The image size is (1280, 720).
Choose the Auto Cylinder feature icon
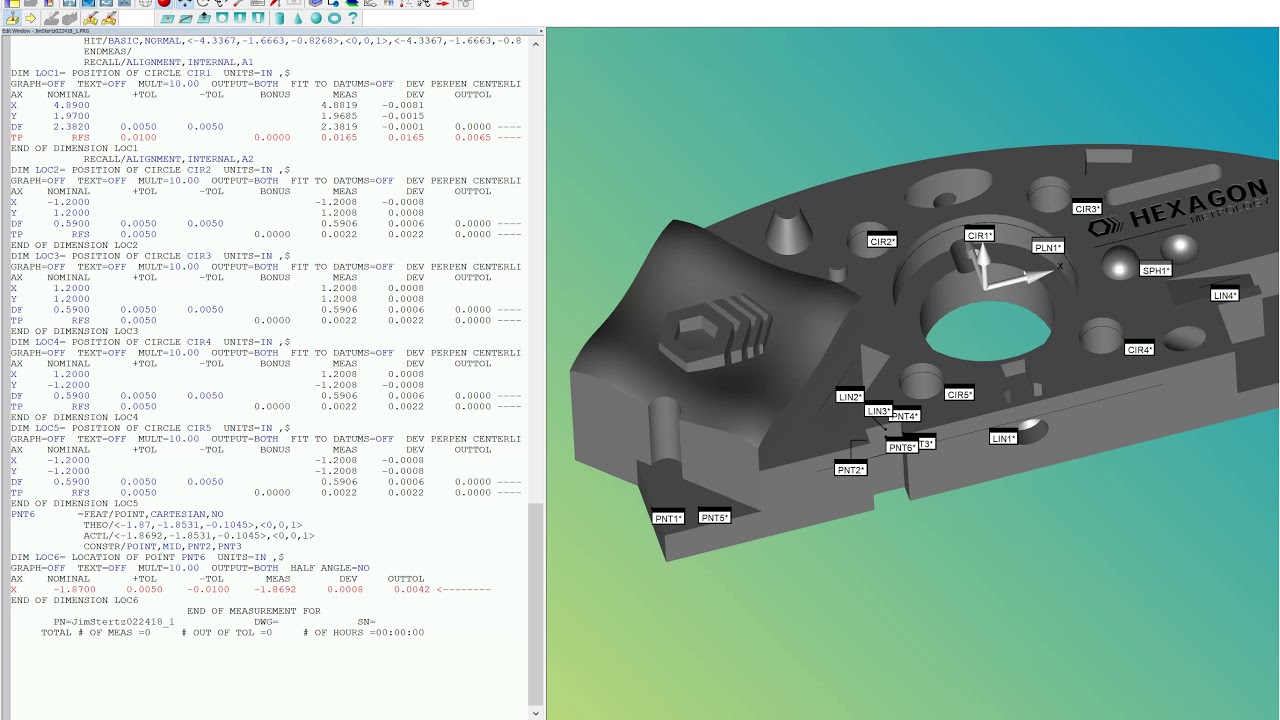pyautogui.click(x=279, y=18)
